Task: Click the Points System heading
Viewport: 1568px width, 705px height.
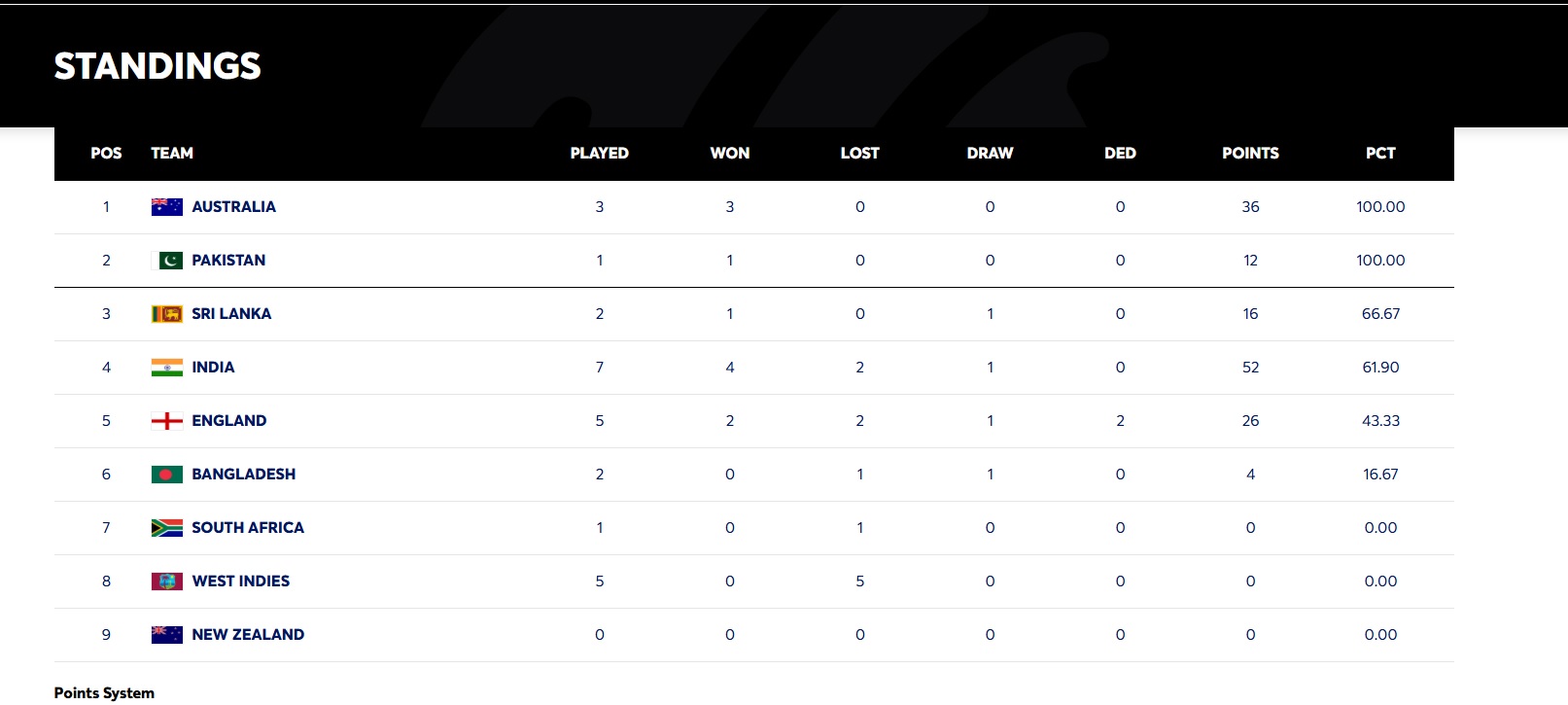Action: (104, 692)
